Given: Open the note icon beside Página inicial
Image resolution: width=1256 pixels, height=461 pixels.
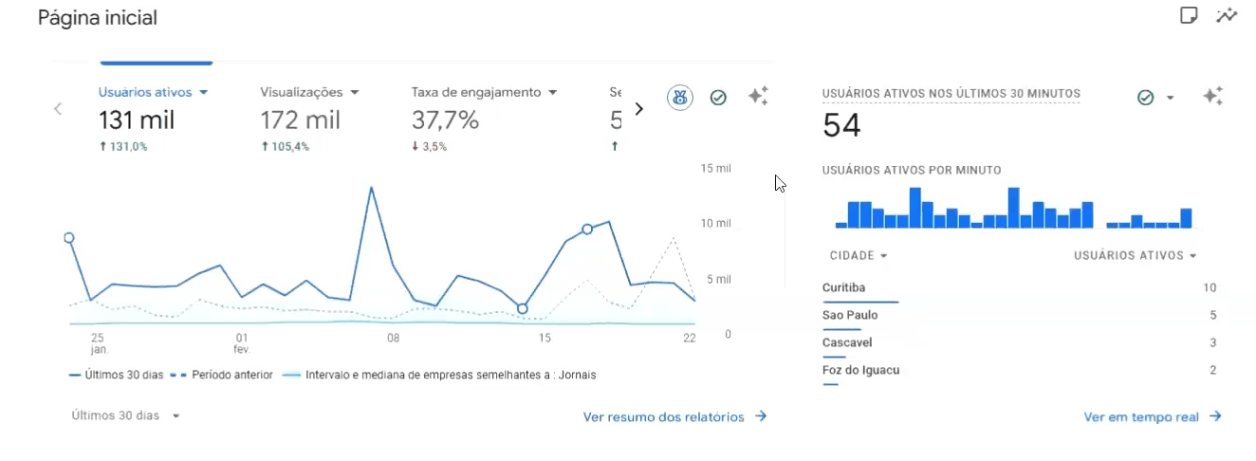Looking at the screenshot, I should pyautogui.click(x=1189, y=15).
